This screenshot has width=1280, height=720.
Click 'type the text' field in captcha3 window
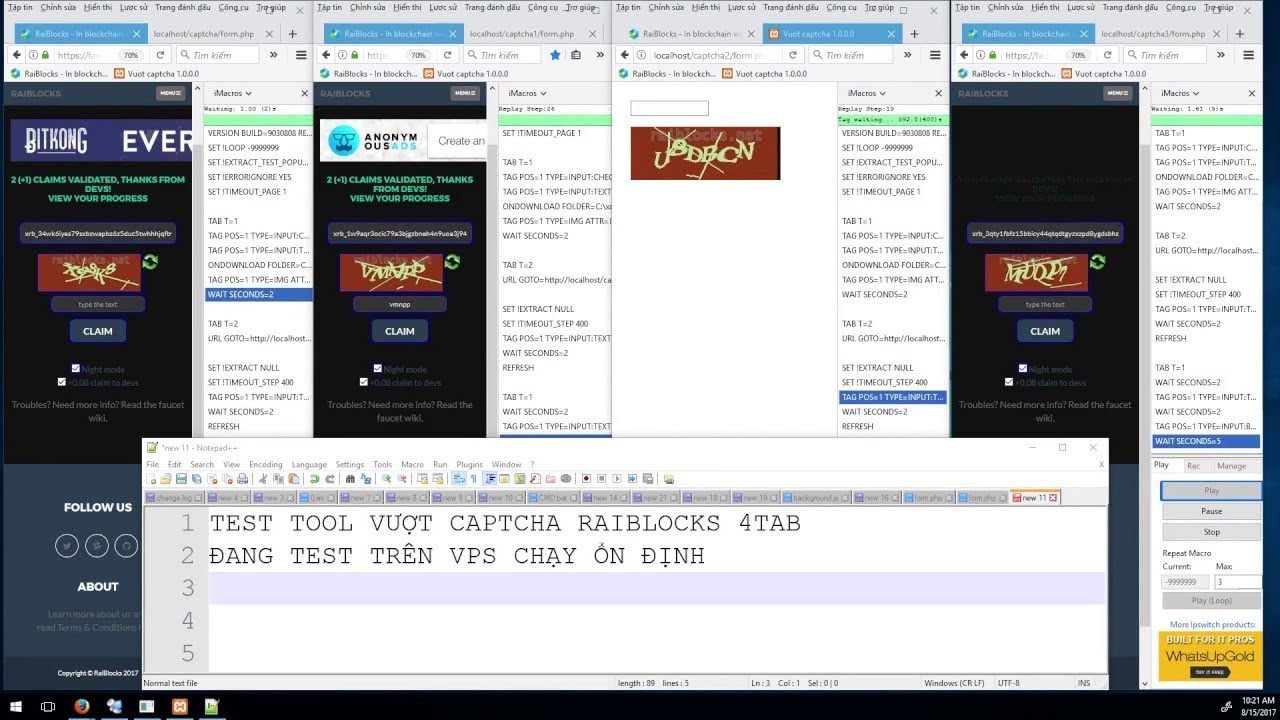(1044, 304)
